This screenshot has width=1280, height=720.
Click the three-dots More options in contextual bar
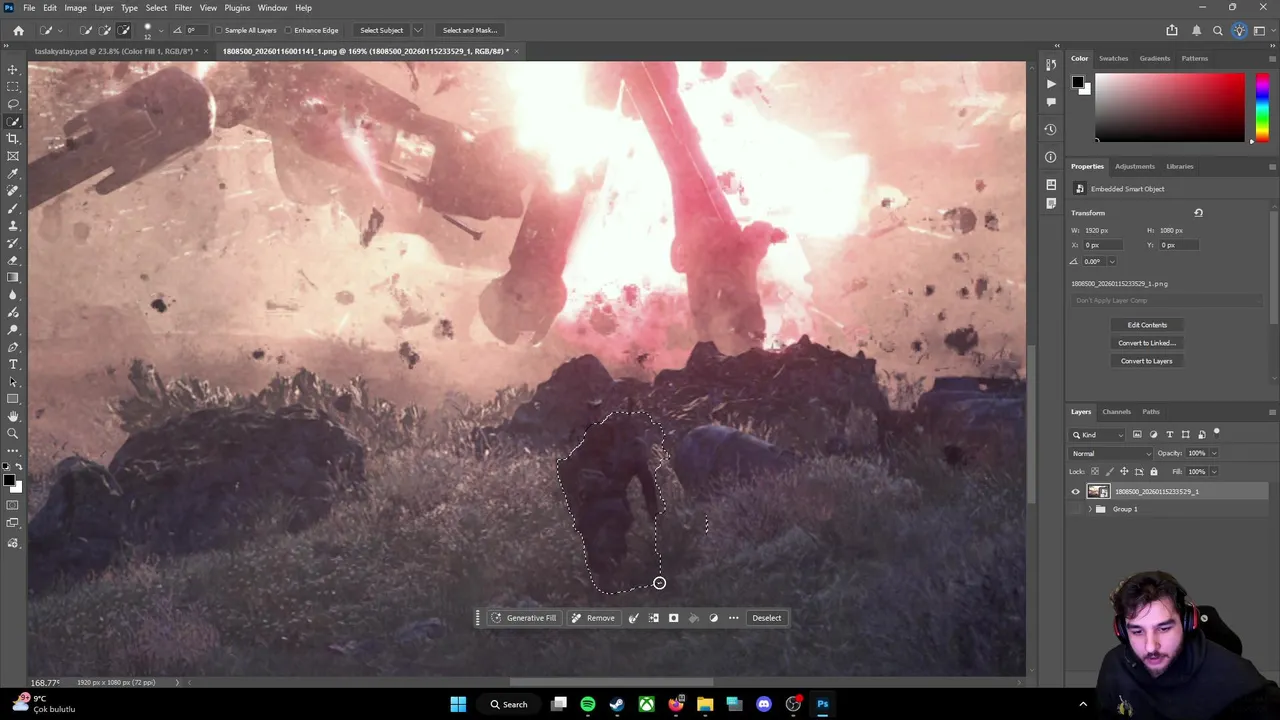pyautogui.click(x=733, y=618)
